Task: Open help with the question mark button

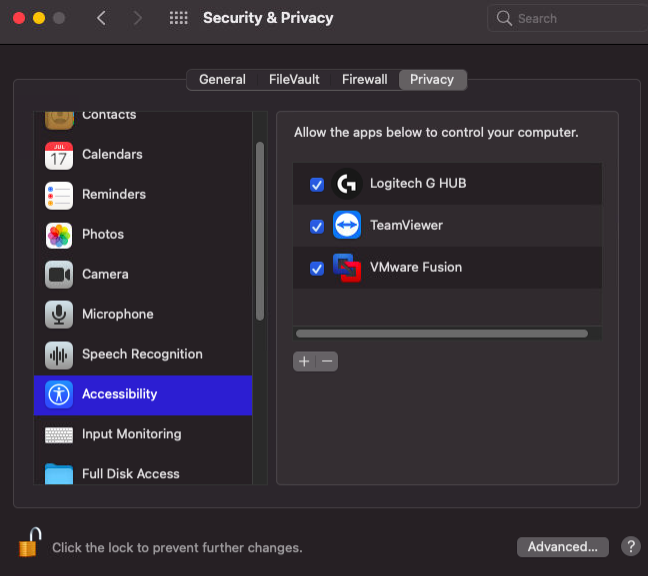Action: pyautogui.click(x=631, y=547)
